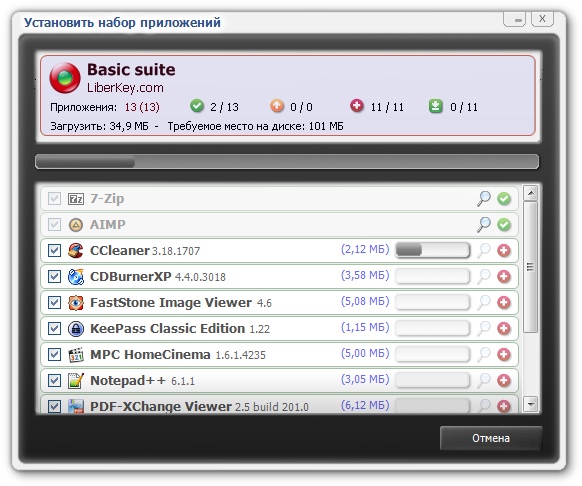Click the orange update arrow icon beside 0 / 0
The image size is (582, 486).
pyautogui.click(x=277, y=106)
